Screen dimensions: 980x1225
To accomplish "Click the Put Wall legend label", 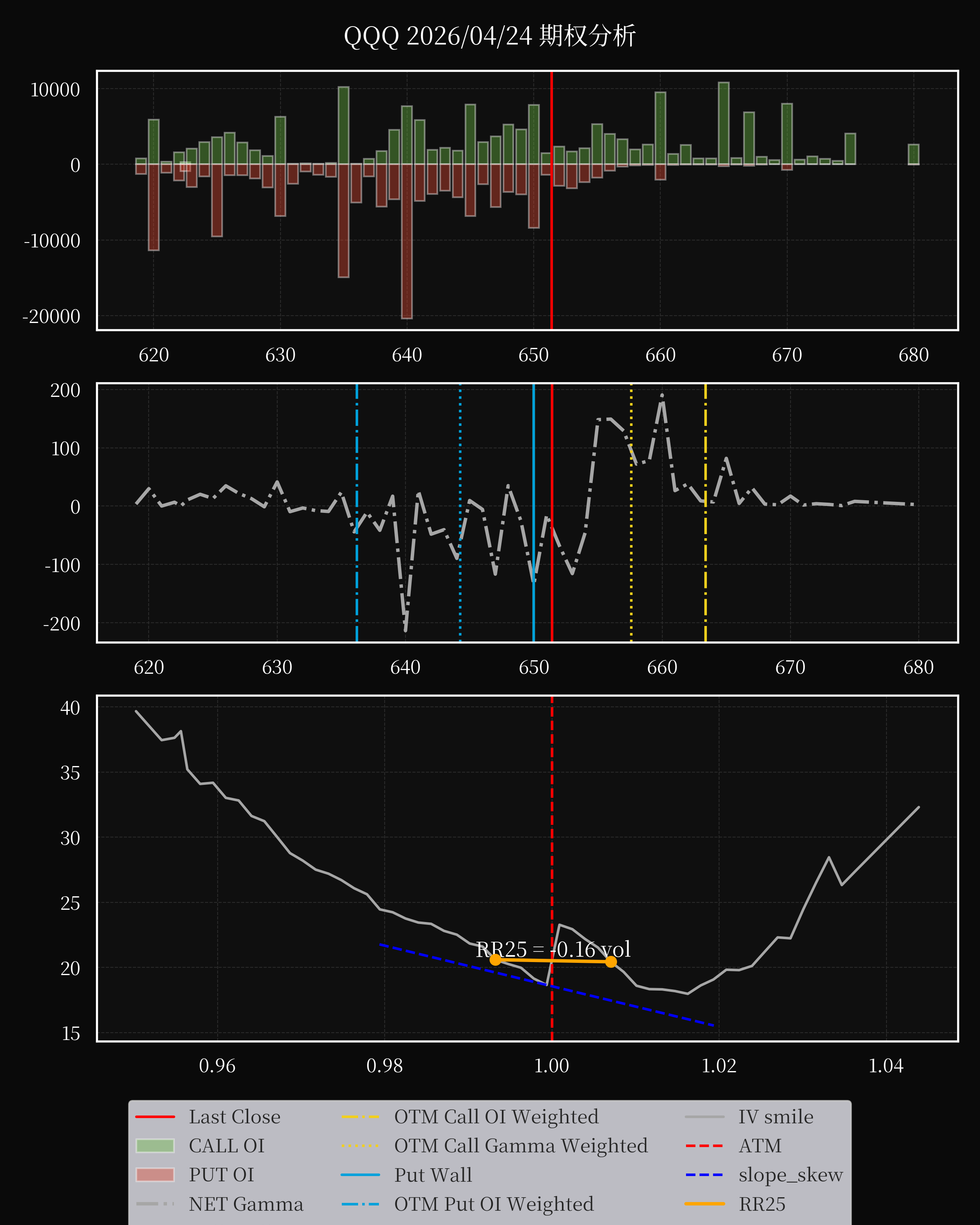I will (x=433, y=1175).
